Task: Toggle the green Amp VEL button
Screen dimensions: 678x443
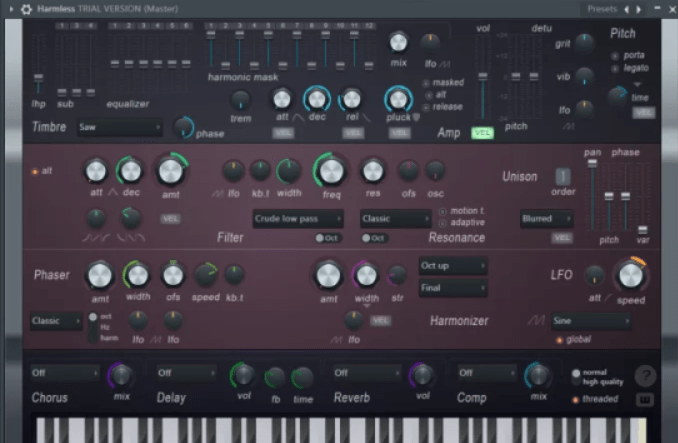Action: [482, 133]
